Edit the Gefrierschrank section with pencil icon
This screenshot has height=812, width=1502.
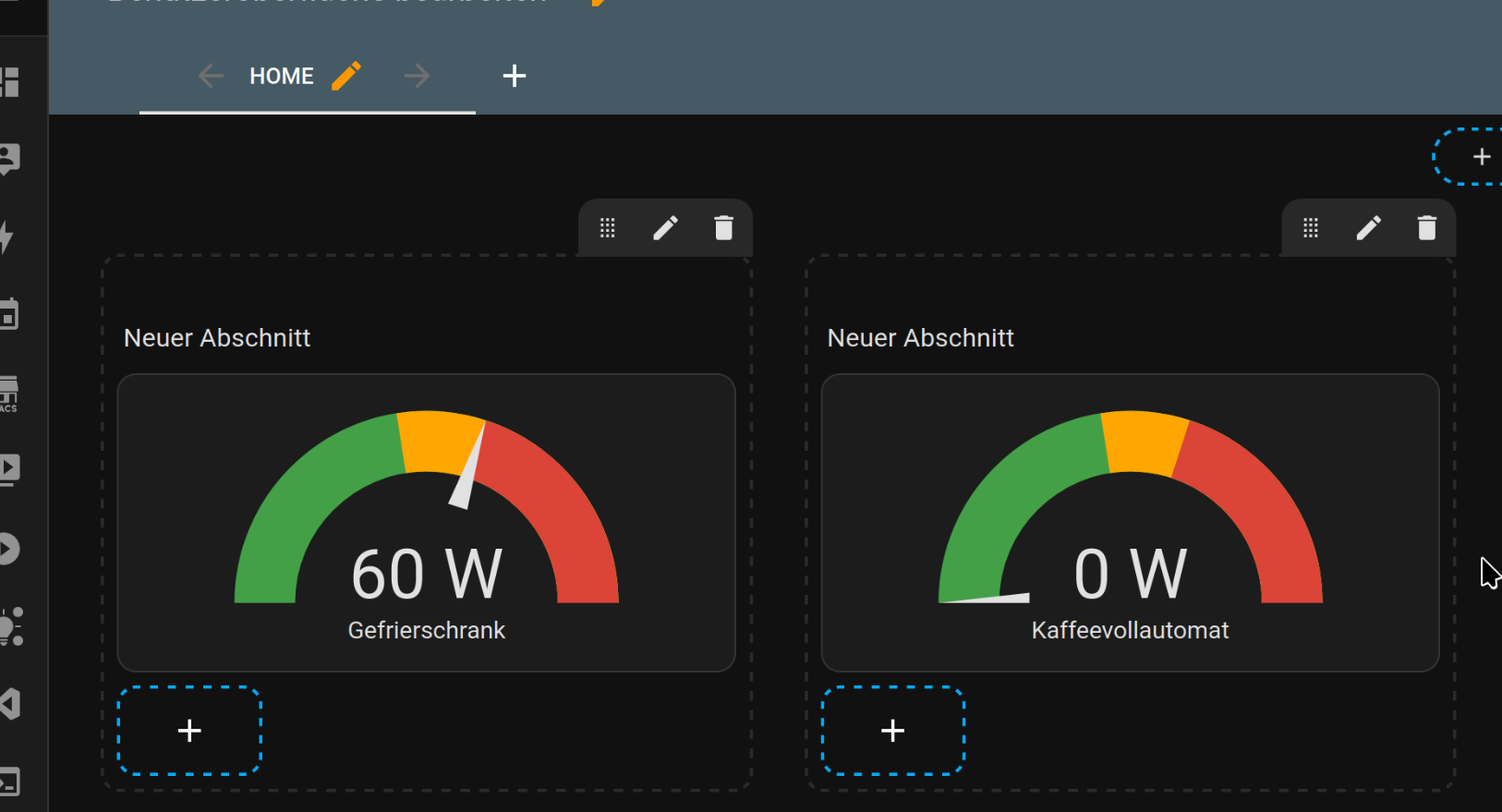point(665,228)
